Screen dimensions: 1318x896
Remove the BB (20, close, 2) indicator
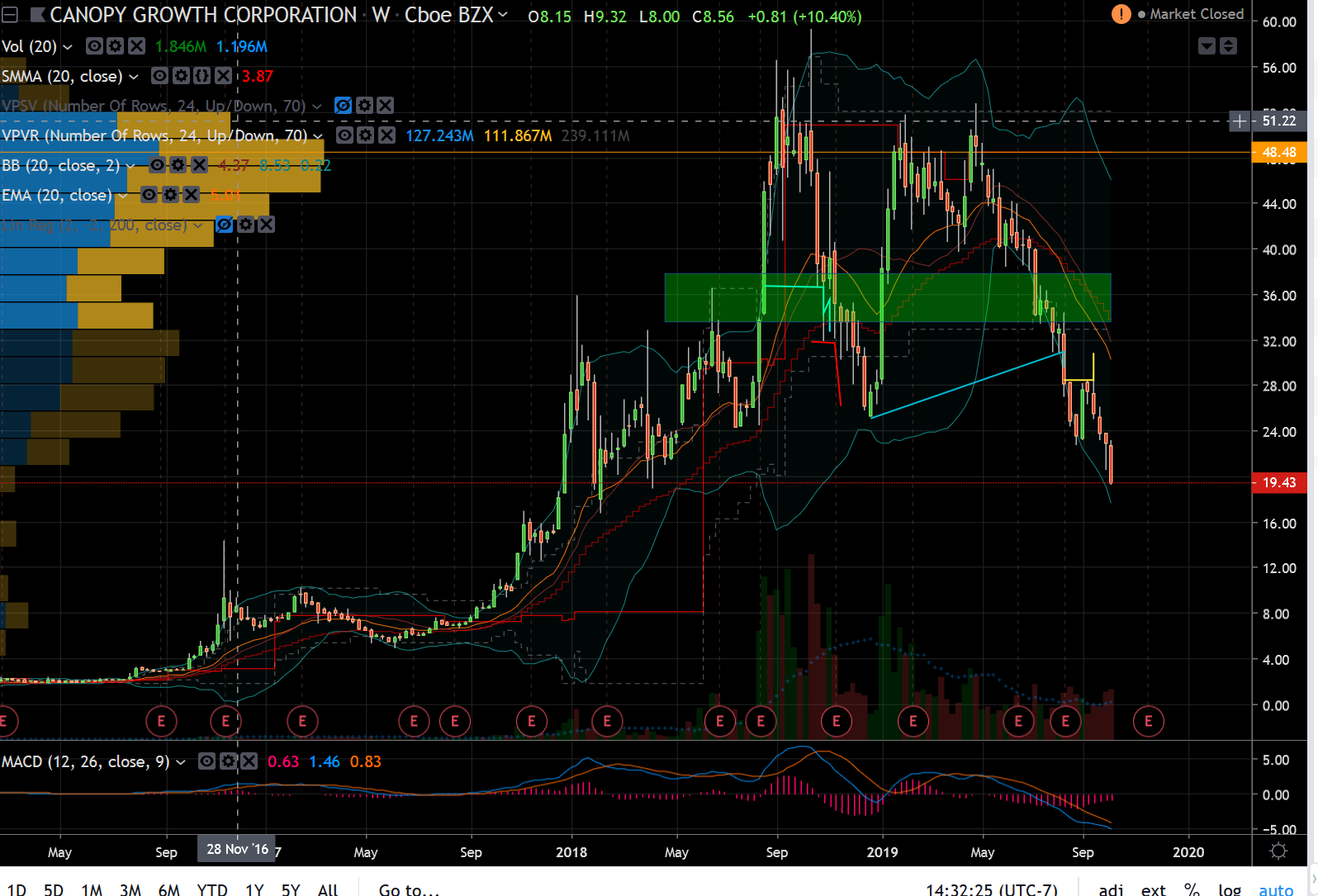199,165
